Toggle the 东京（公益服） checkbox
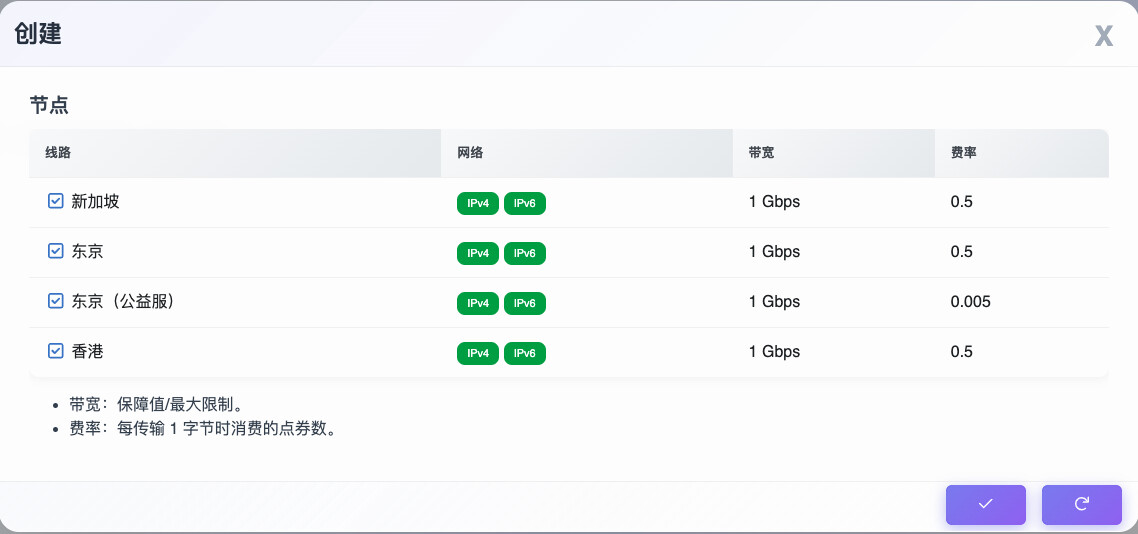 (x=56, y=301)
